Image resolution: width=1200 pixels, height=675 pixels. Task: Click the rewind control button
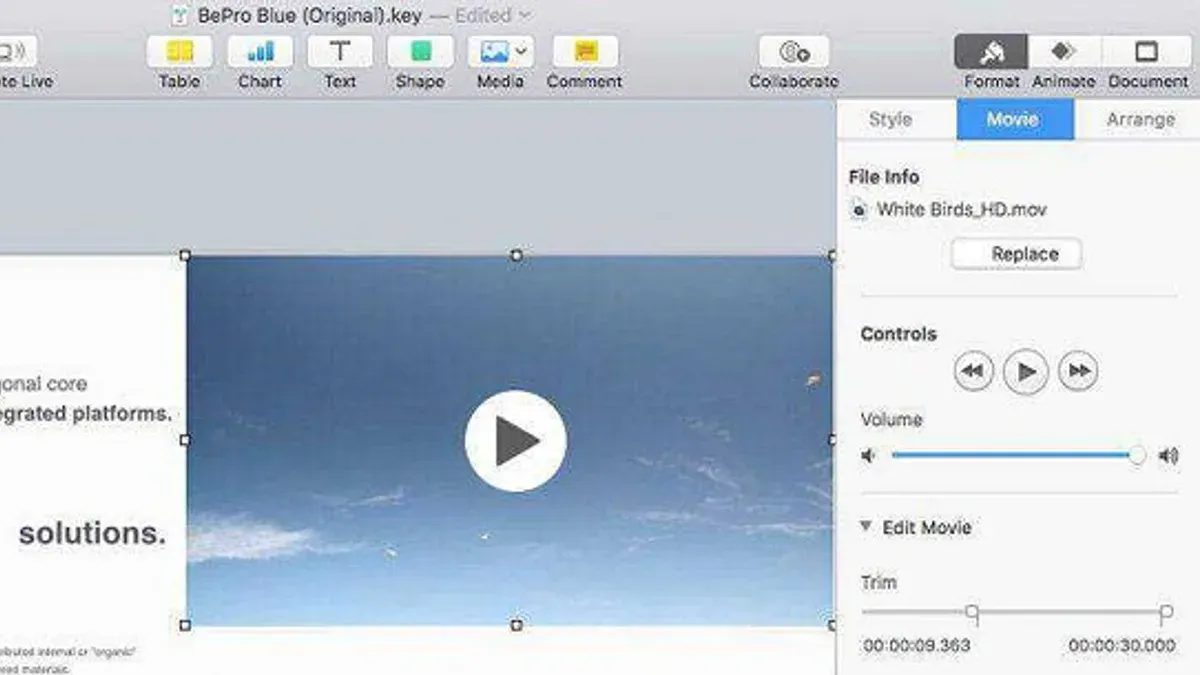[x=973, y=371]
